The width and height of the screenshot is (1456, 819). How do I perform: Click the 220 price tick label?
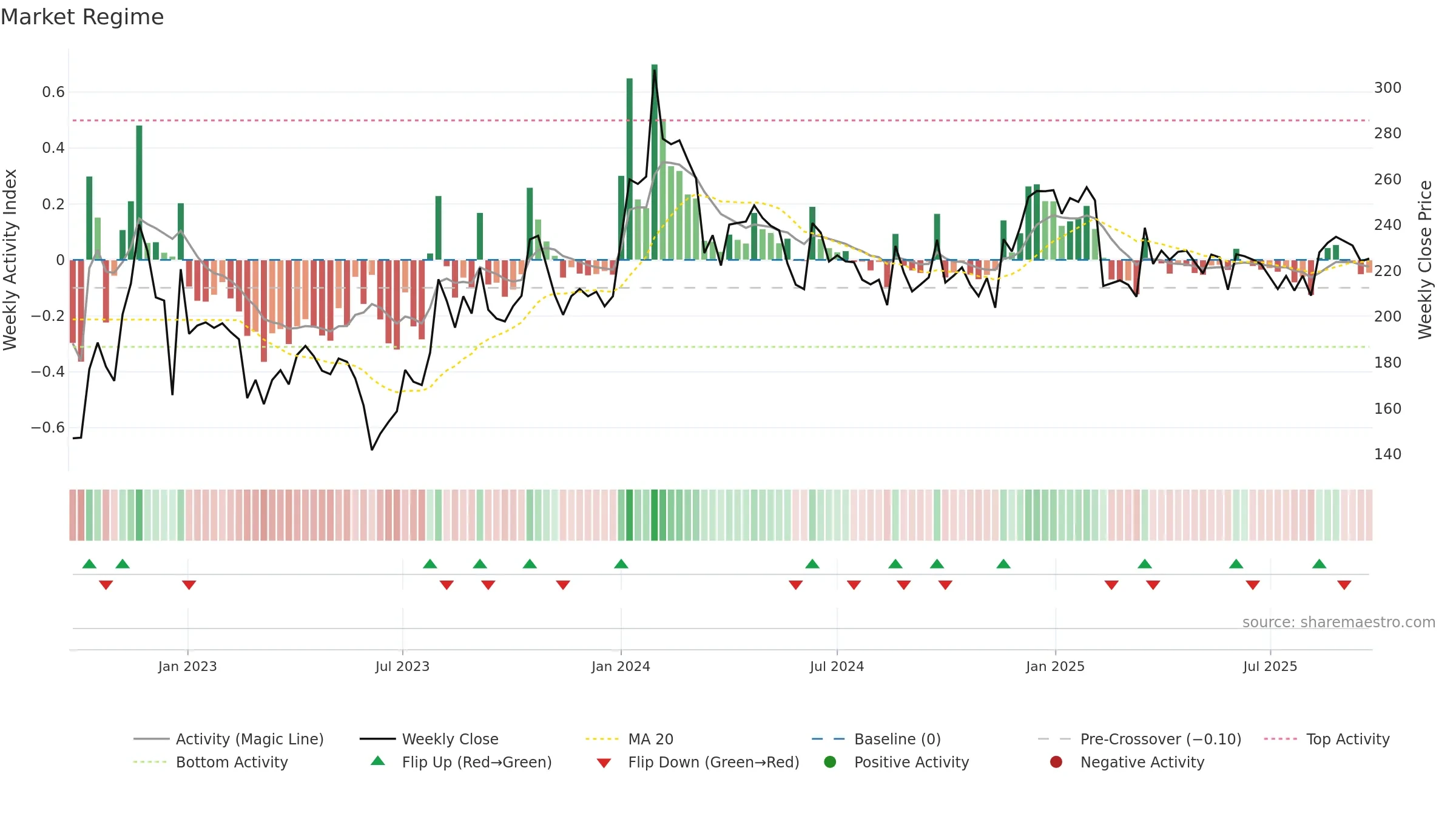1387,271
